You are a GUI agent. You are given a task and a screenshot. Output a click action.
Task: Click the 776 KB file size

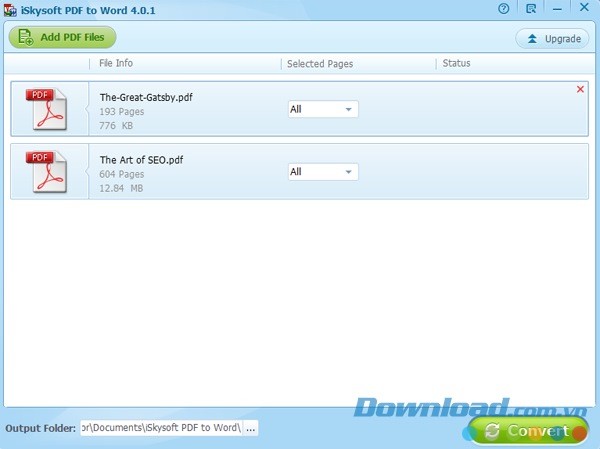(x=116, y=126)
